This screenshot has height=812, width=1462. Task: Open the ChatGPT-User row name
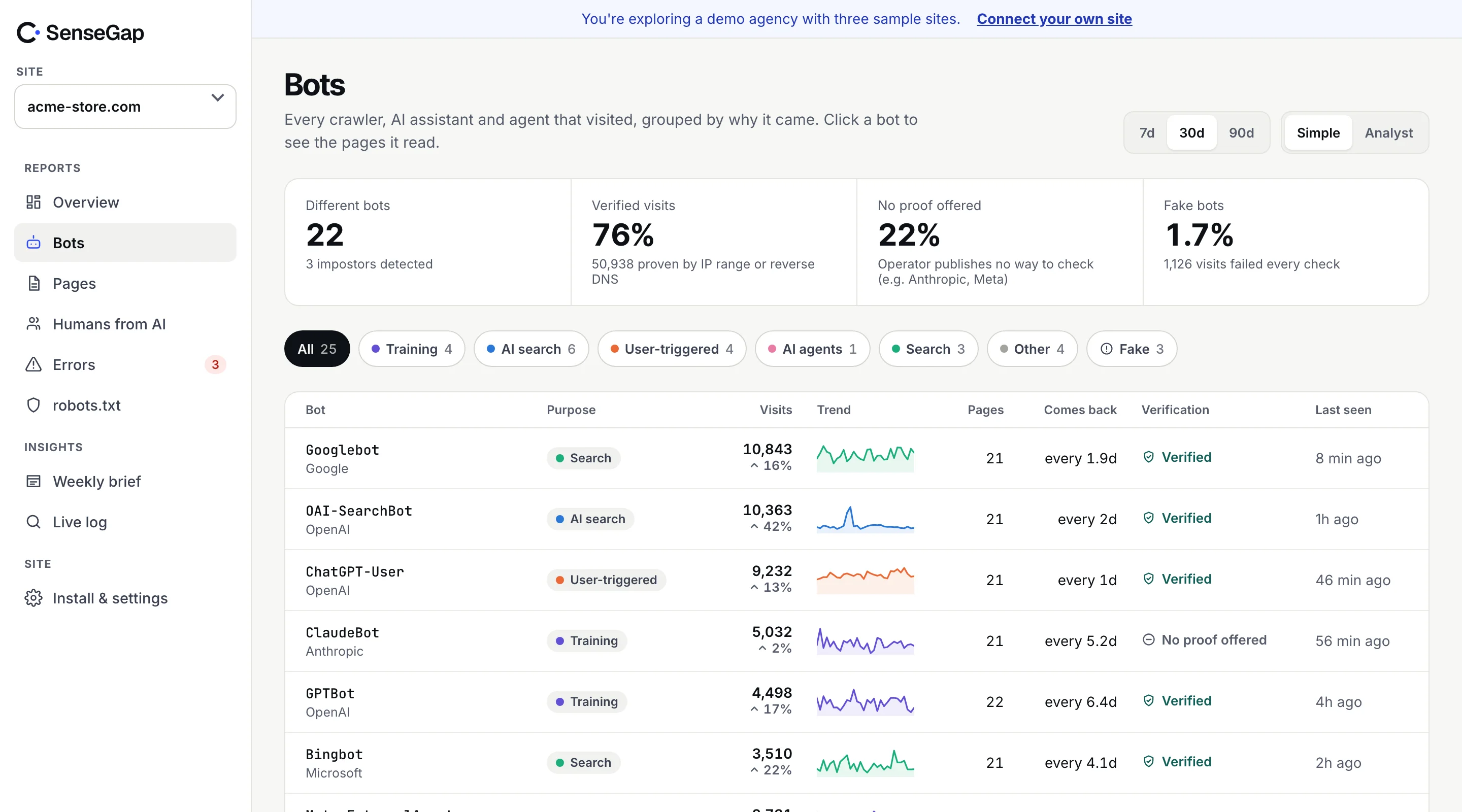(x=355, y=571)
